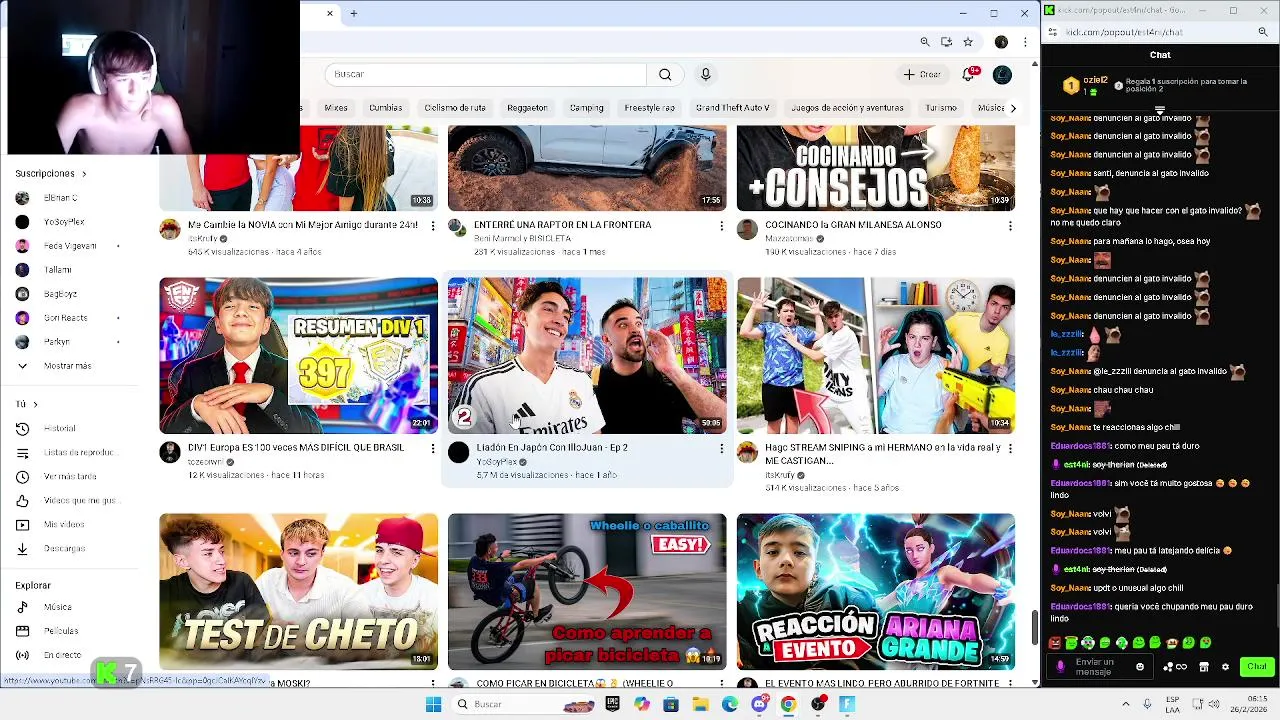The width and height of the screenshot is (1280, 720).
Task: Open Gon Reacts subscription channel
Action: 68,318
